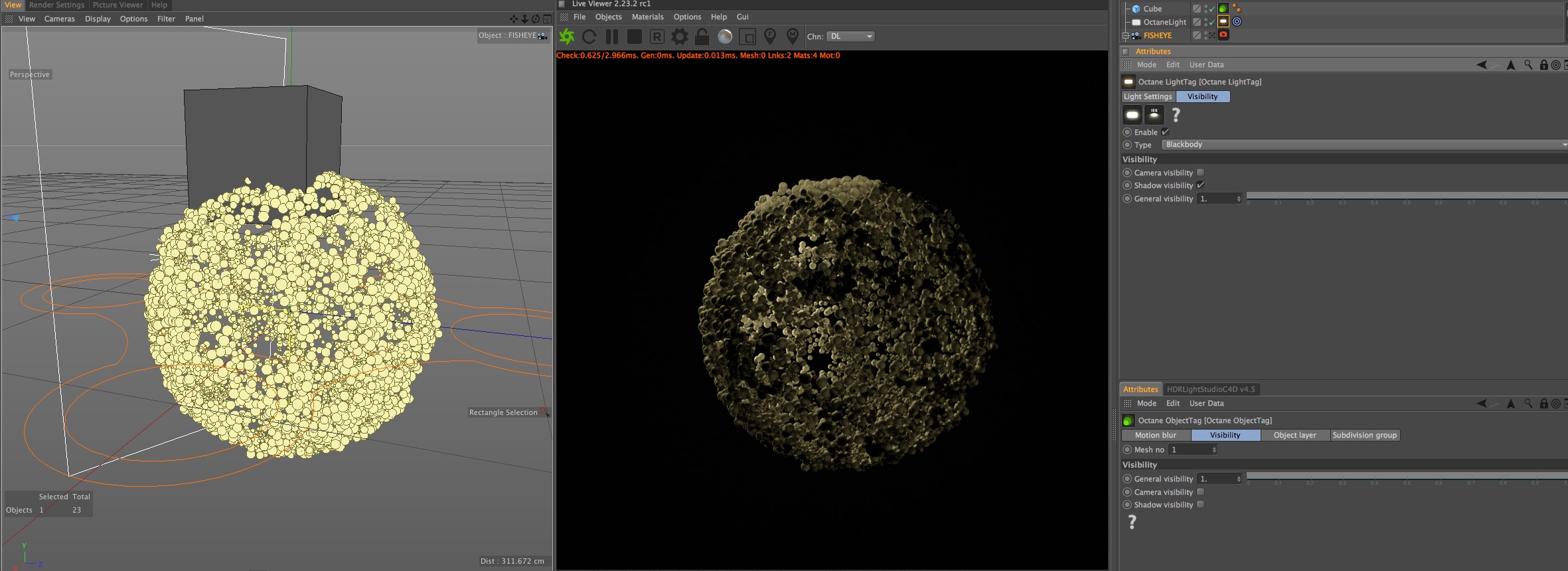Enable Shadow visibility on Octane ObjectTag
The width and height of the screenshot is (1568, 571).
click(x=1200, y=505)
